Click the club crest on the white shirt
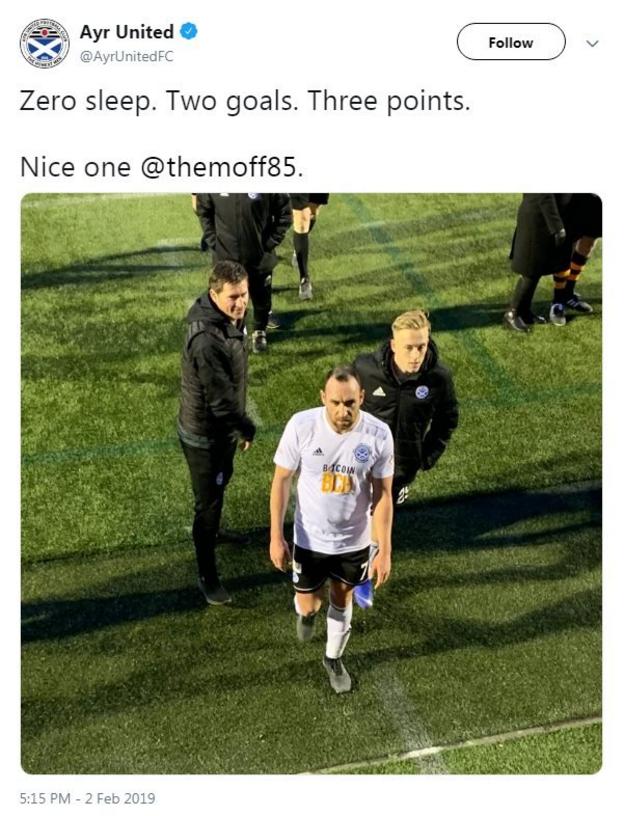This screenshot has height=816, width=624. pos(362,453)
